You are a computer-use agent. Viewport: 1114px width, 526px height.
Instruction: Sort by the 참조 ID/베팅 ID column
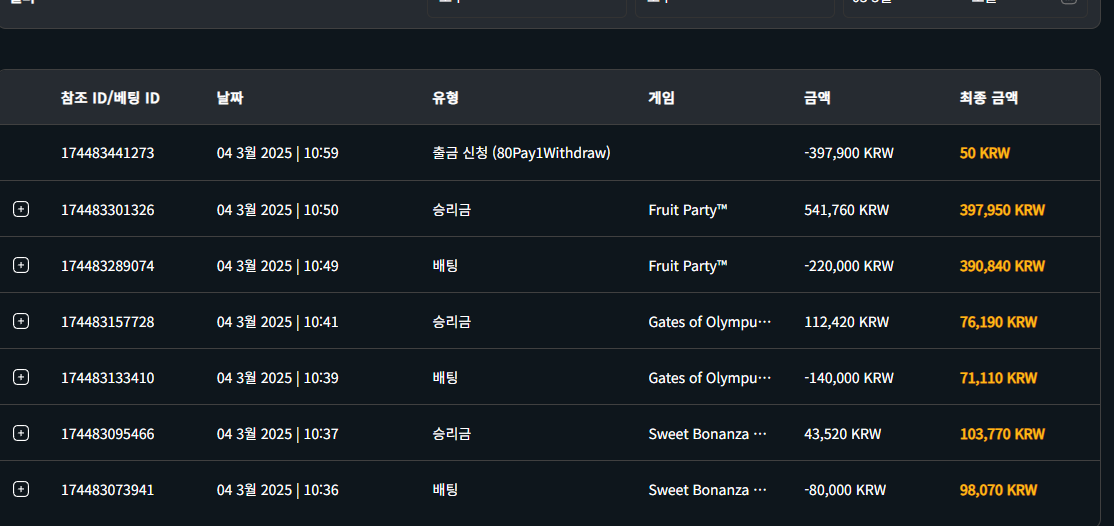click(110, 98)
